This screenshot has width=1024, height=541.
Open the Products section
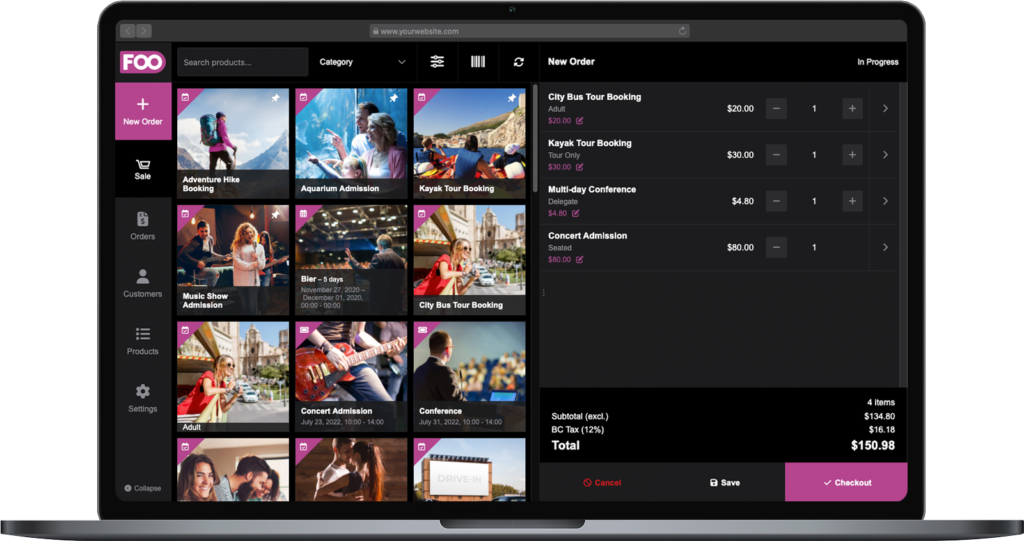(143, 341)
